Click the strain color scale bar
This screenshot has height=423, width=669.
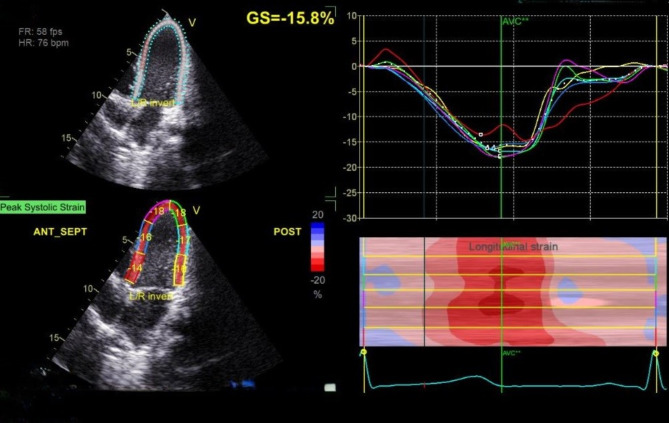click(317, 247)
